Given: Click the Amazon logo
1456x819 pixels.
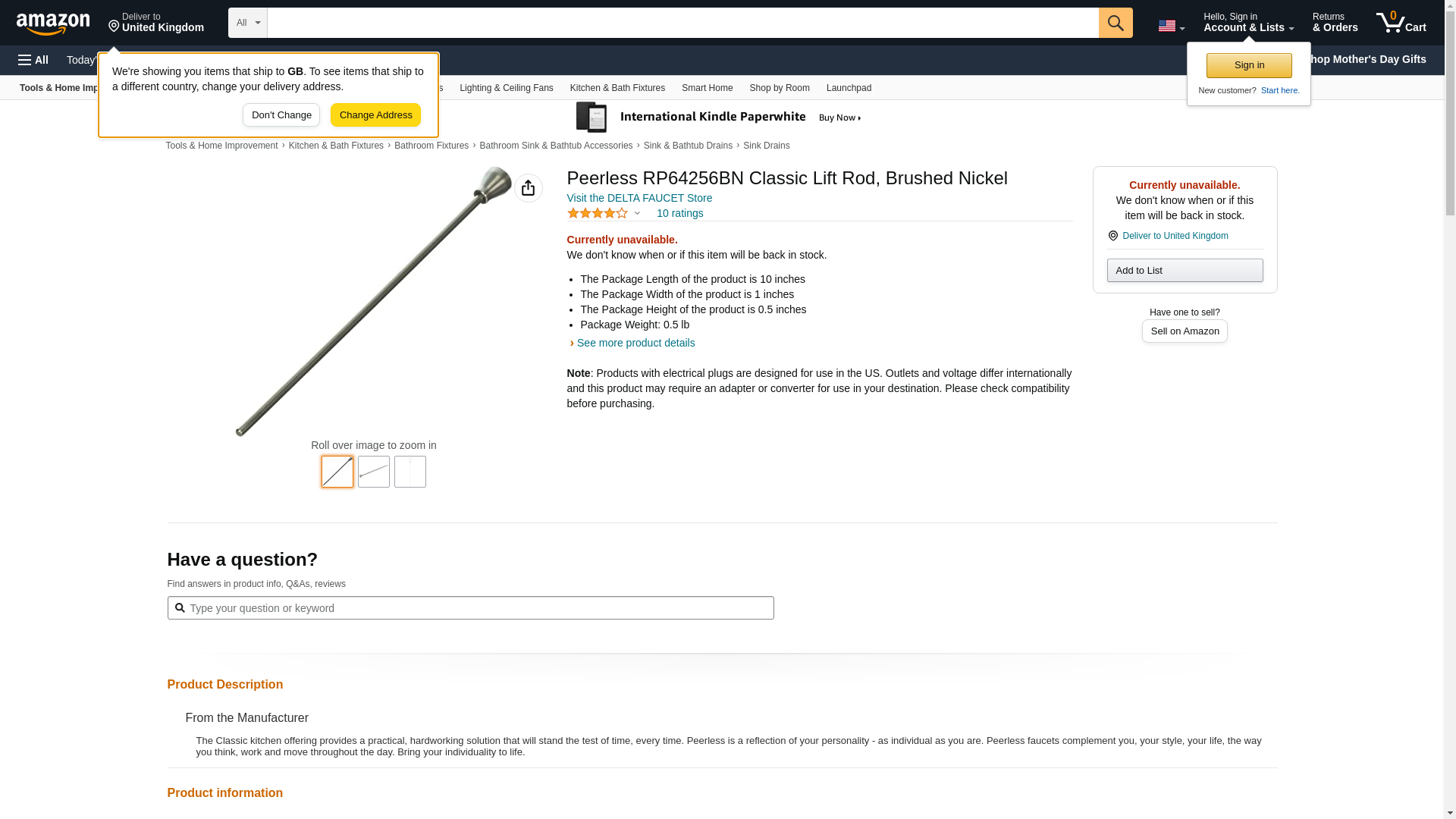Looking at the screenshot, I should point(53,24).
